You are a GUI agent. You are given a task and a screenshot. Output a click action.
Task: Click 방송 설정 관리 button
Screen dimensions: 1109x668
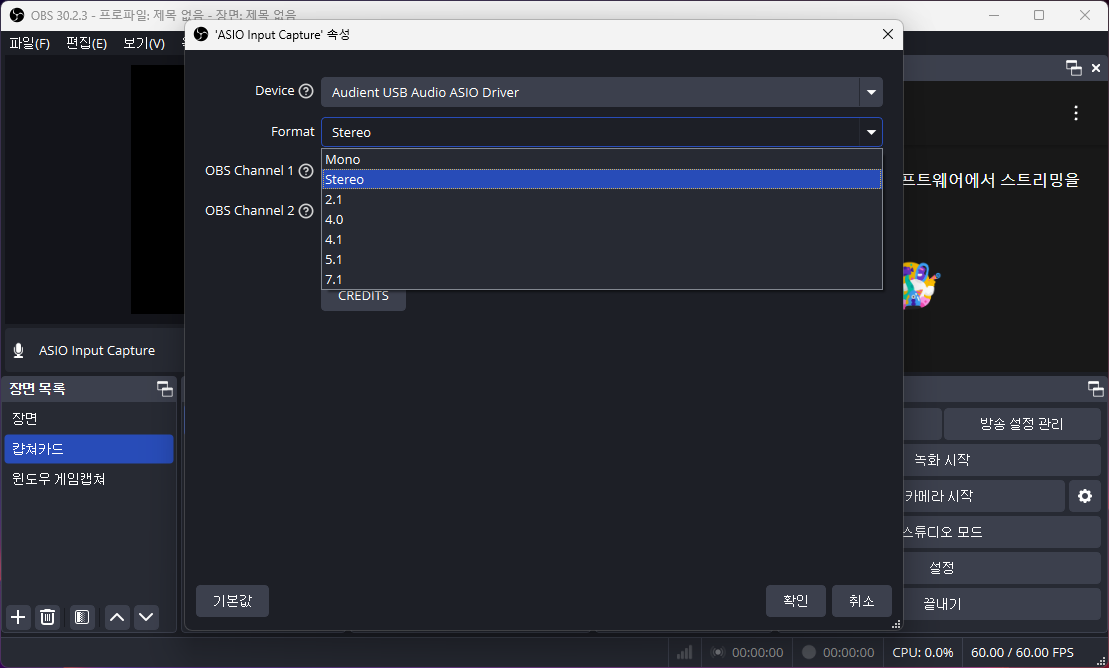pyautogui.click(x=1021, y=424)
